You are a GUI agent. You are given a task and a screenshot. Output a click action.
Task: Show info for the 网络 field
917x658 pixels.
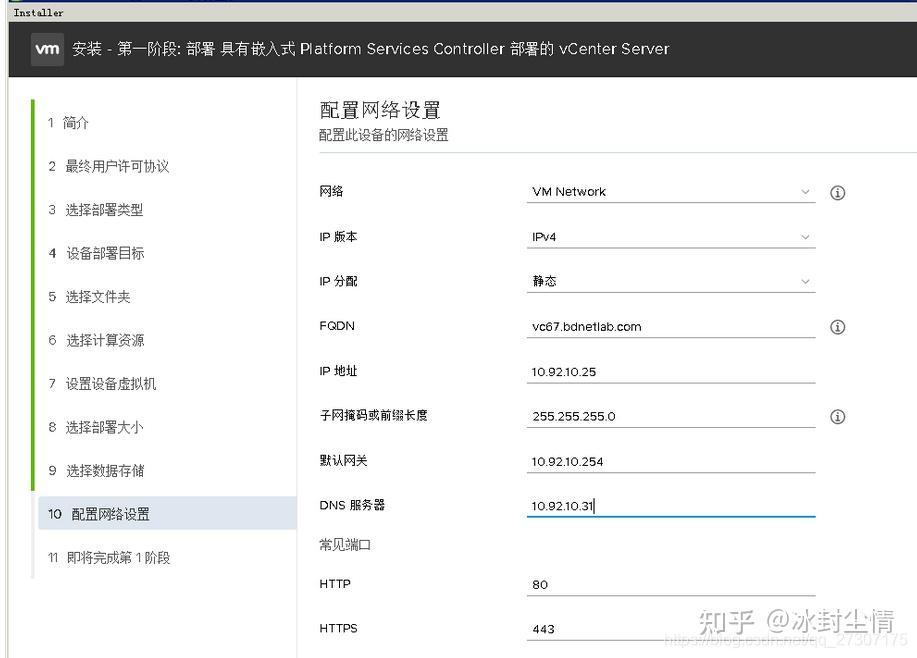point(837,192)
